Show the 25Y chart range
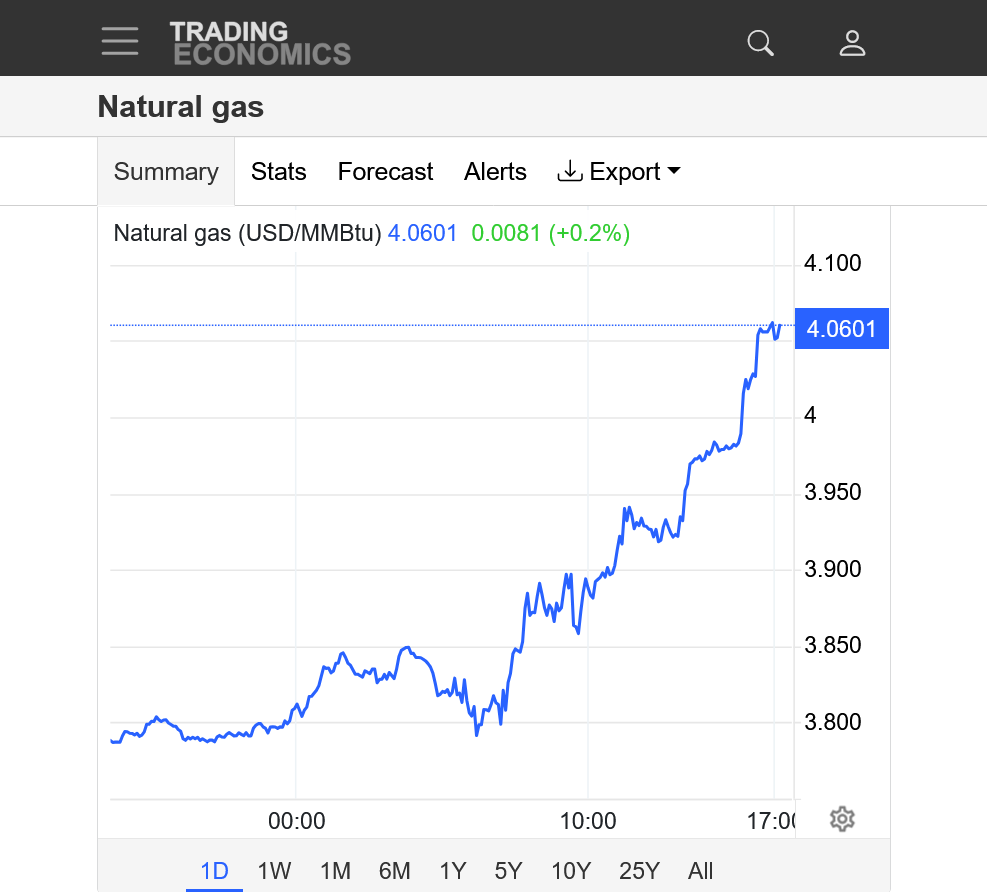The height and width of the screenshot is (892, 987). pyautogui.click(x=639, y=871)
